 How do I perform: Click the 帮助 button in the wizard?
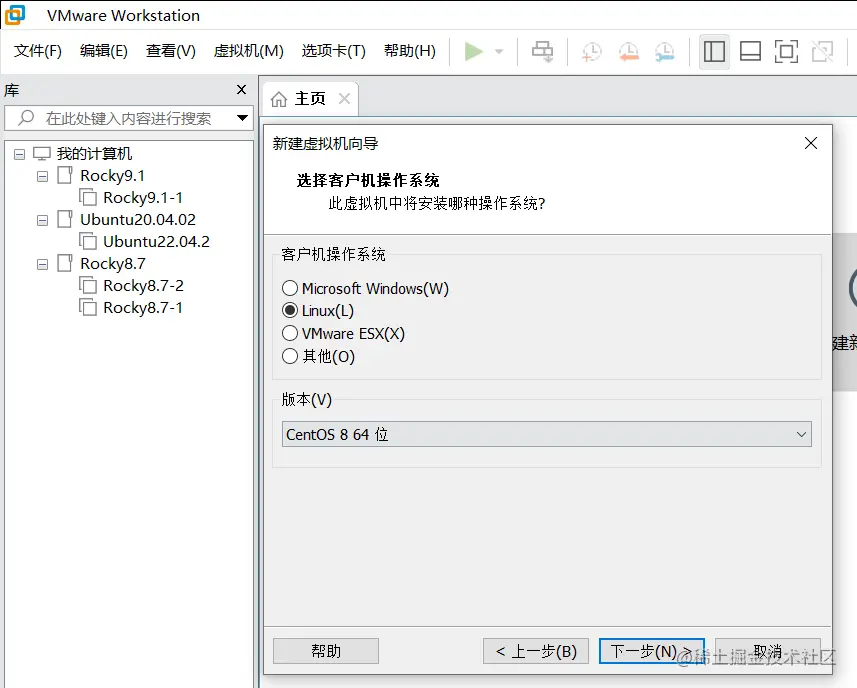(326, 651)
